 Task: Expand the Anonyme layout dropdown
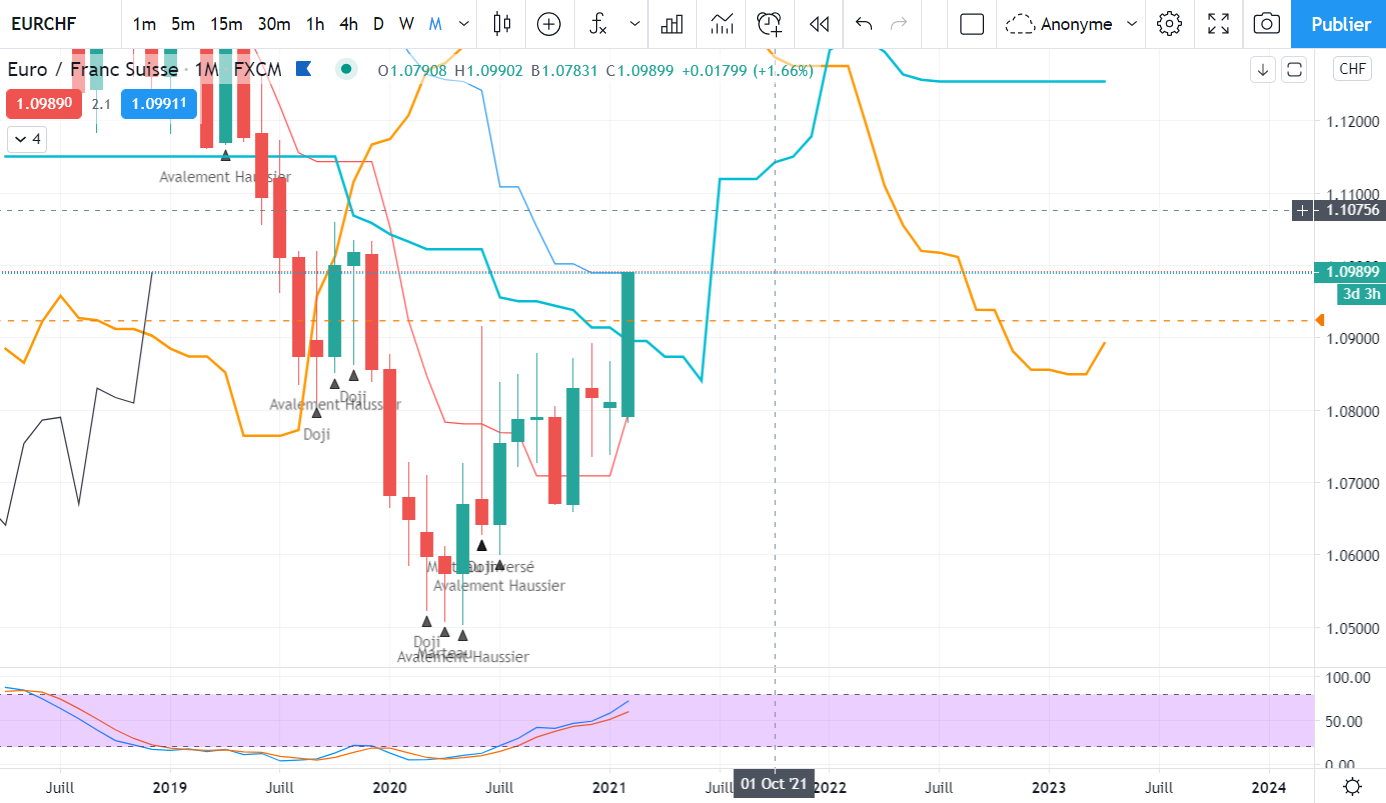[x=1131, y=24]
